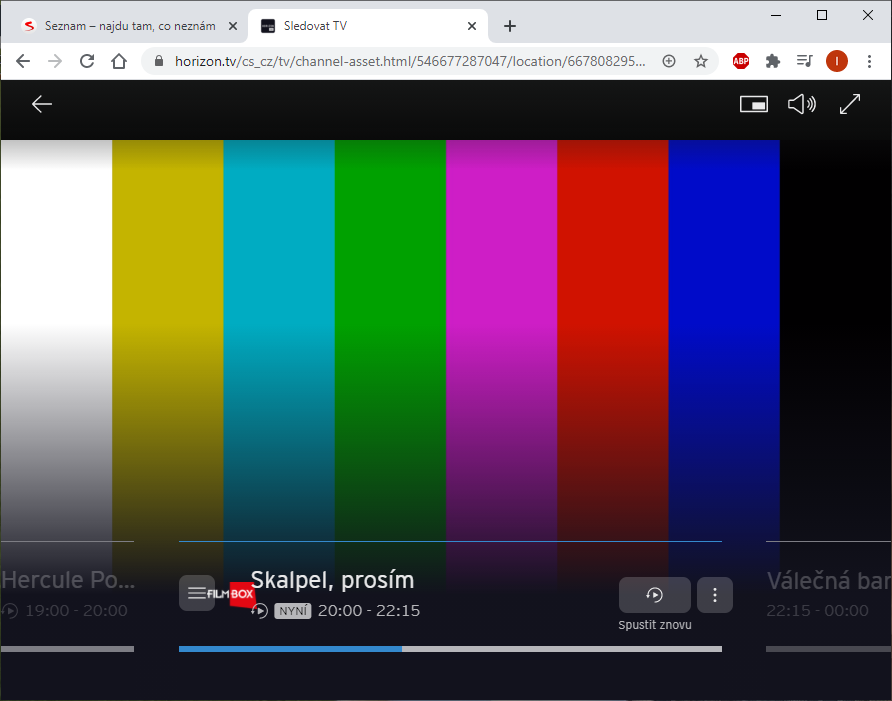Click the NYNÍ live badge

(292, 611)
